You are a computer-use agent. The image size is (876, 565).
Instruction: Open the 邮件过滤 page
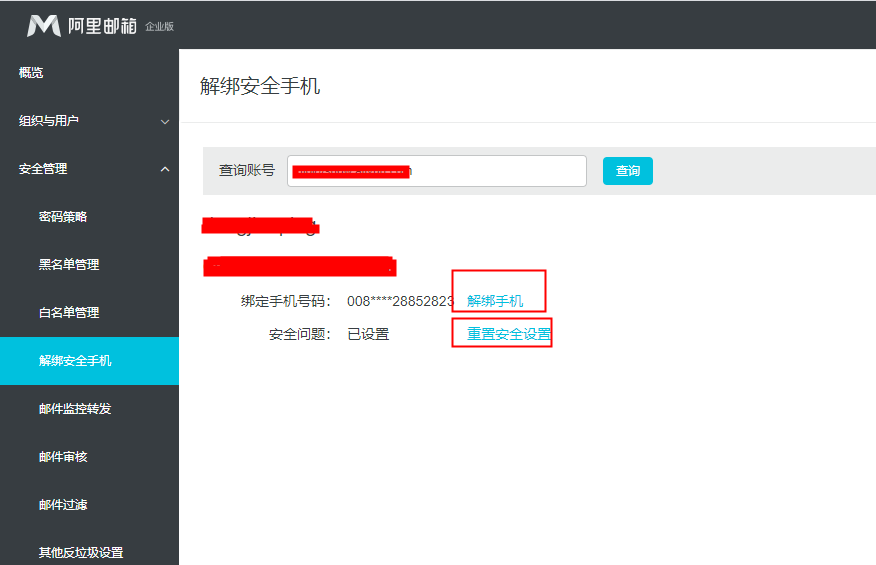pyautogui.click(x=63, y=505)
